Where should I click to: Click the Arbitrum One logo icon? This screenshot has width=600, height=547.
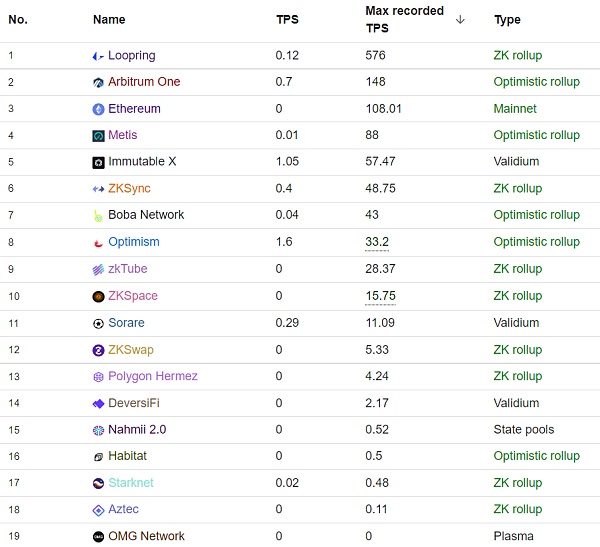98,82
